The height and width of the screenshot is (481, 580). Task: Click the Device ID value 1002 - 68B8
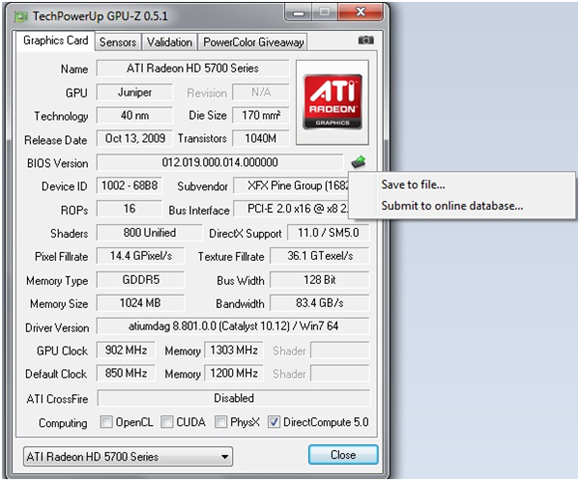click(x=129, y=185)
